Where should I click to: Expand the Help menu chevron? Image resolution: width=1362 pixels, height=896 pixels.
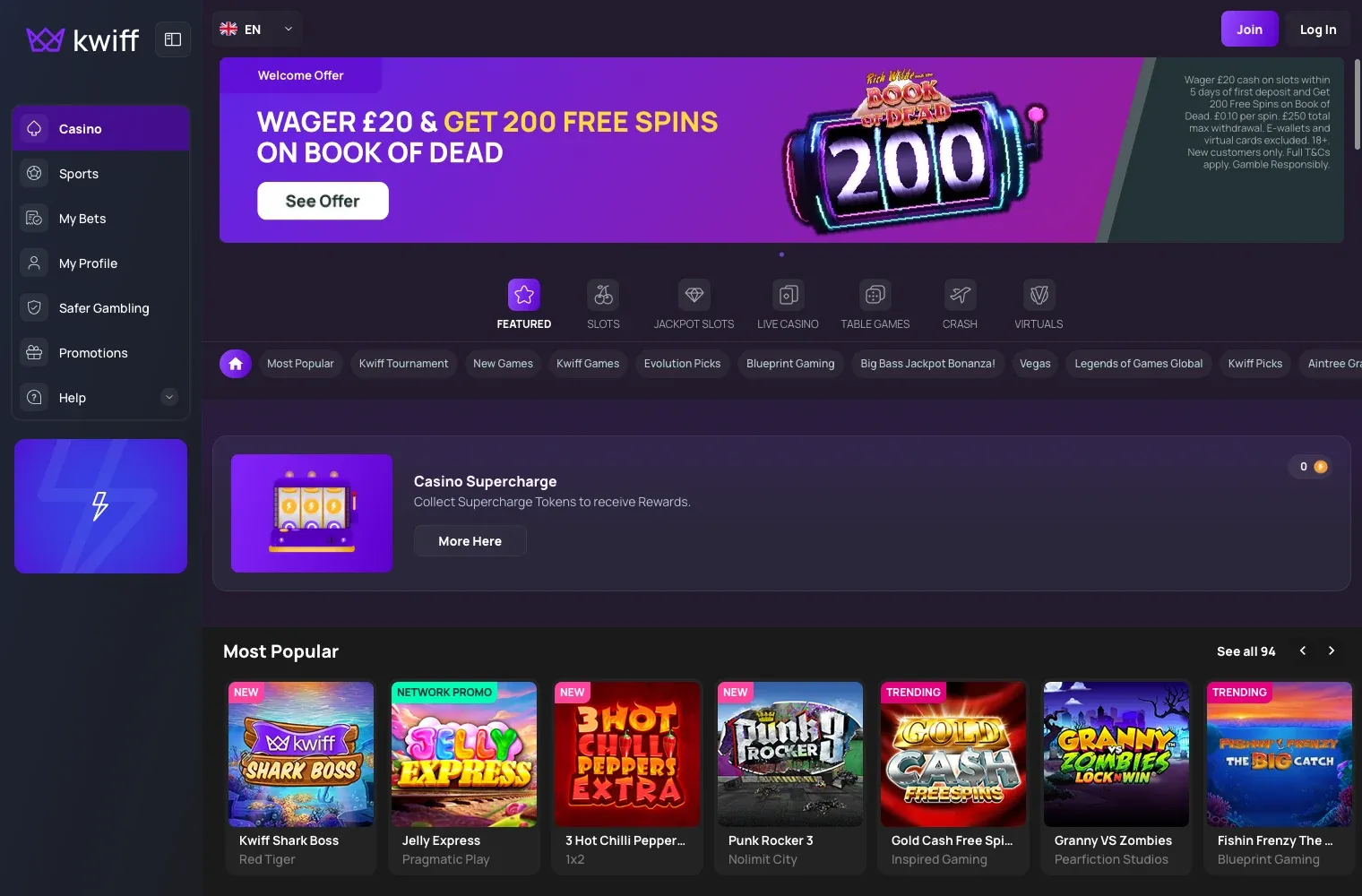click(169, 397)
